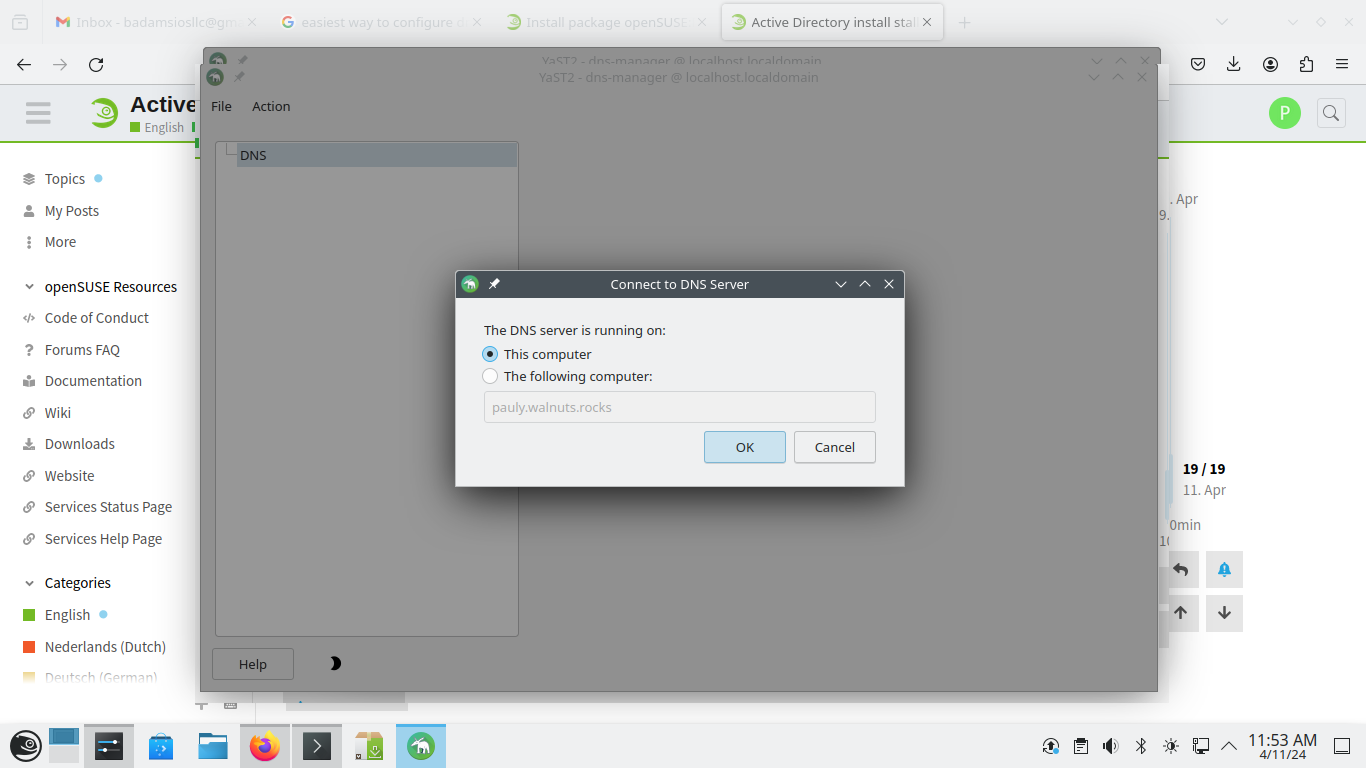Screen dimensions: 1366x768
Task: Click the DNS server hostname input field
Action: pyautogui.click(x=679, y=407)
